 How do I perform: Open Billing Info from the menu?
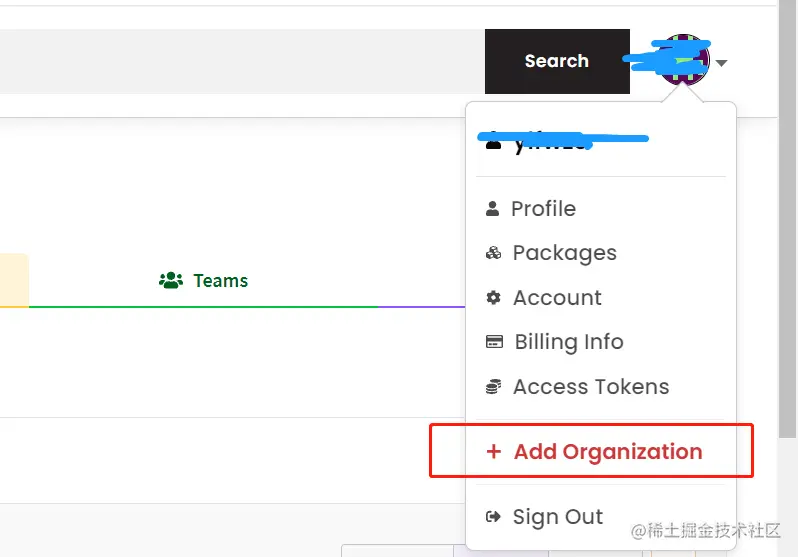coord(568,342)
